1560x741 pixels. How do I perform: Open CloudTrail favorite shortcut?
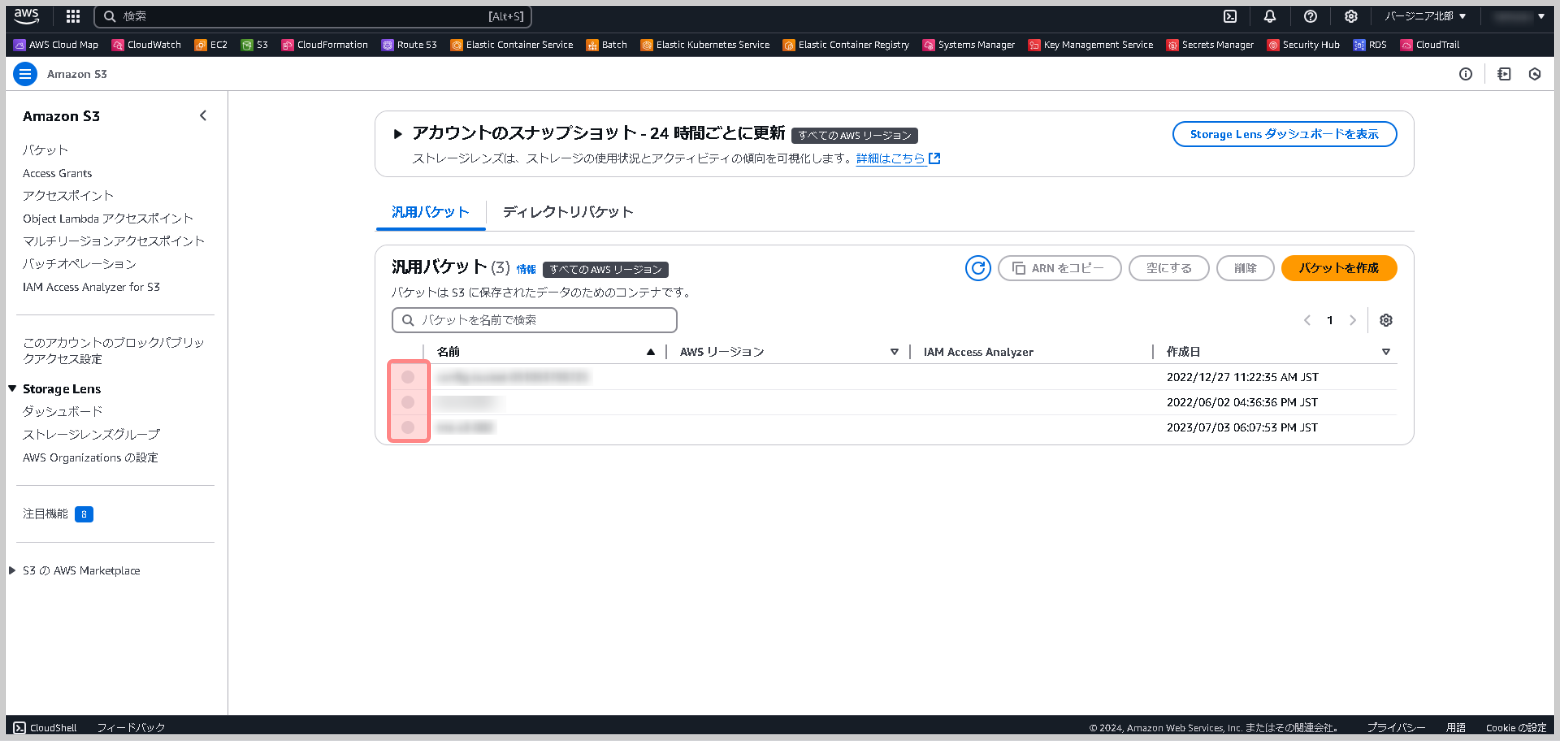pos(1431,45)
